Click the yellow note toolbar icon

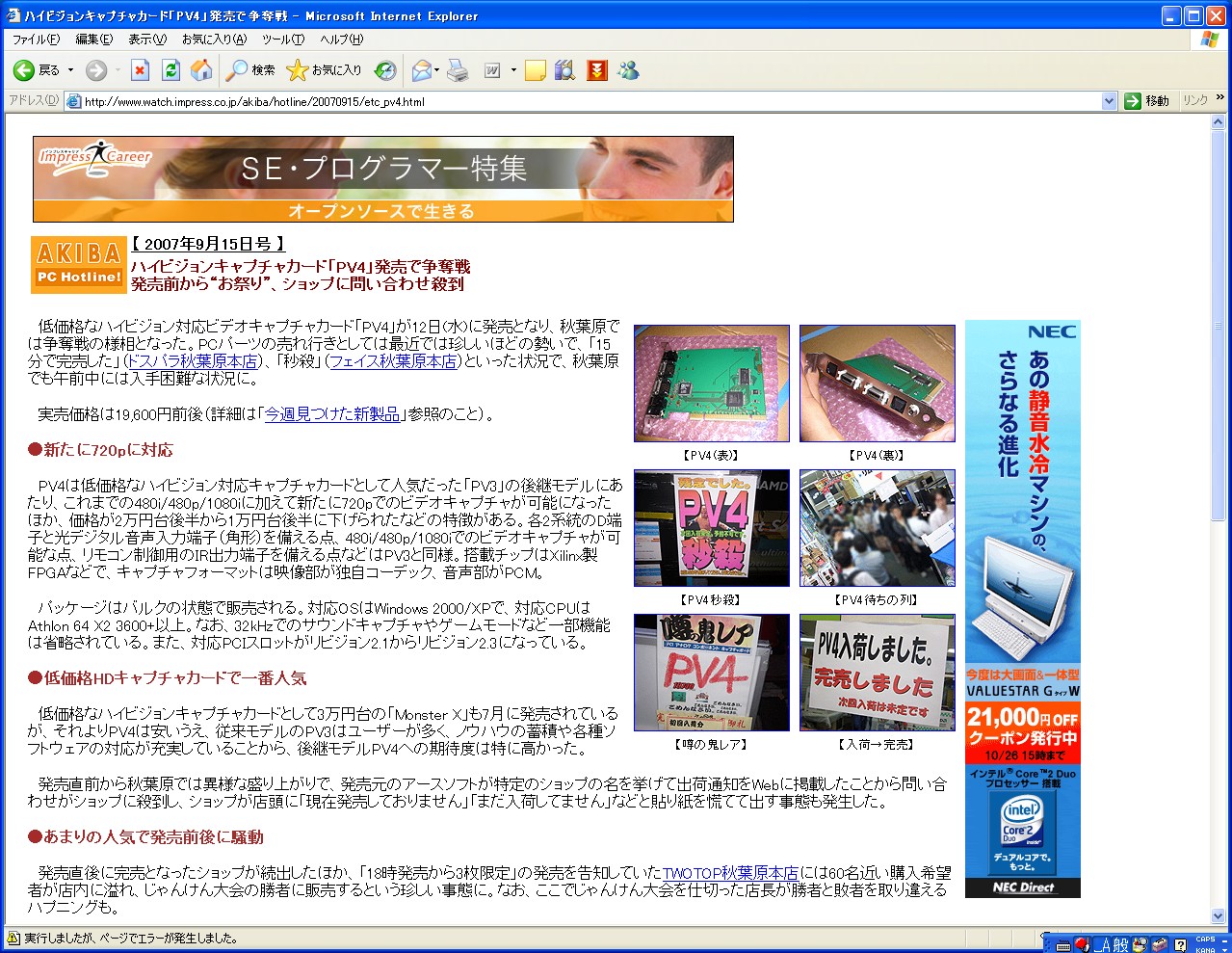pos(536,70)
